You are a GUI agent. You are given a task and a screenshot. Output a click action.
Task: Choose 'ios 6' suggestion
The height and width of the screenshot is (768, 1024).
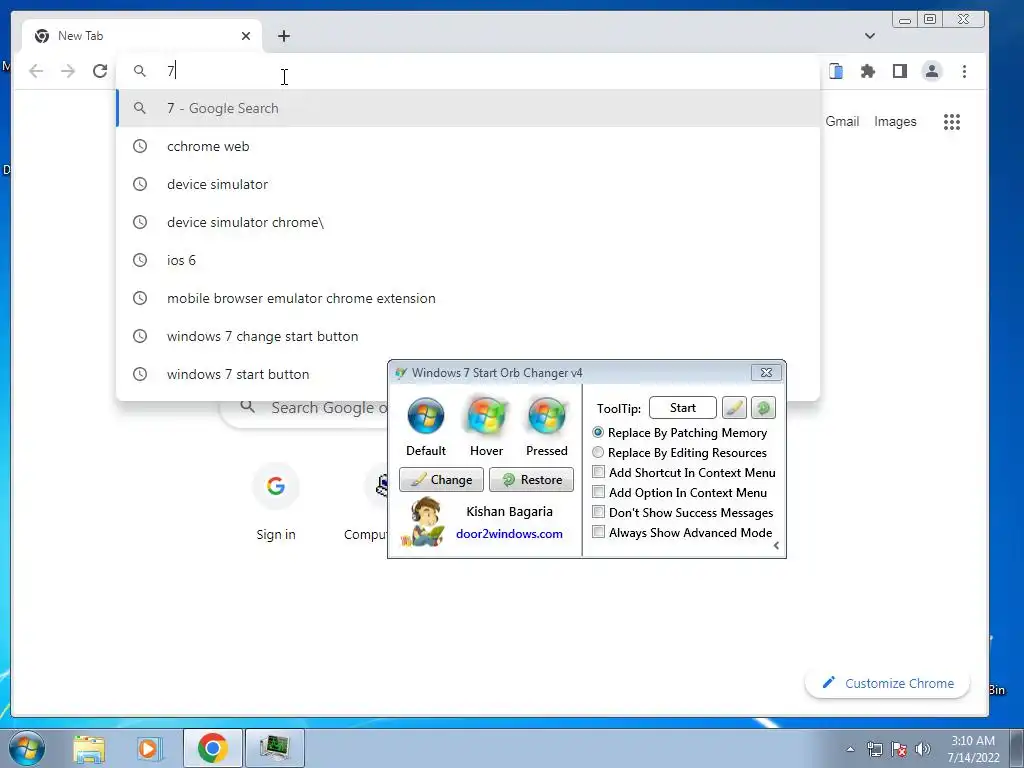[468, 260]
